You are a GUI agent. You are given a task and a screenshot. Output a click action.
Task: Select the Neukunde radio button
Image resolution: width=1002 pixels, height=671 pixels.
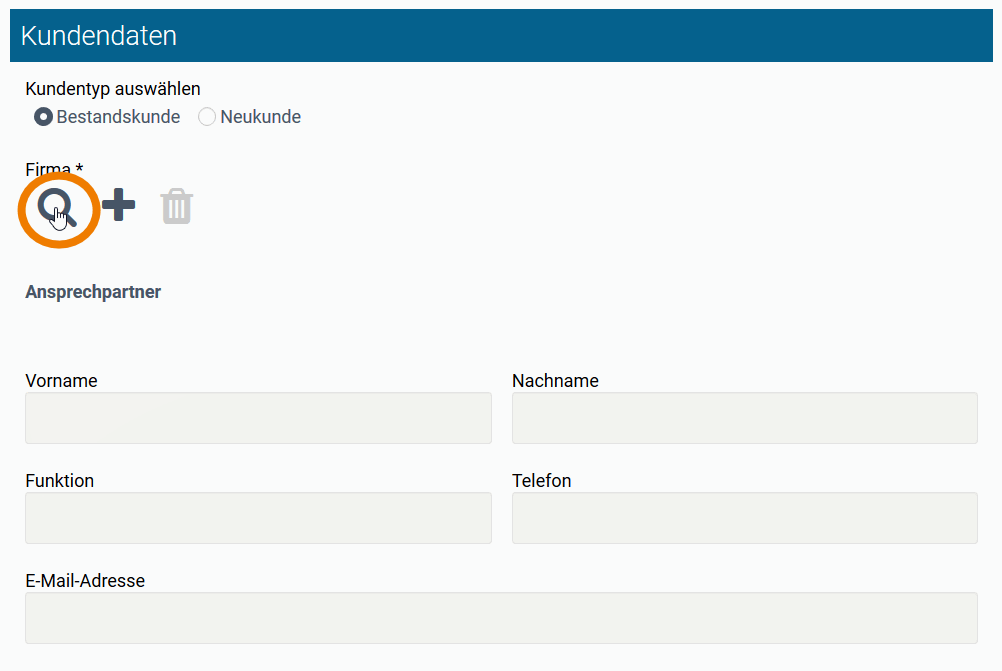(x=207, y=117)
